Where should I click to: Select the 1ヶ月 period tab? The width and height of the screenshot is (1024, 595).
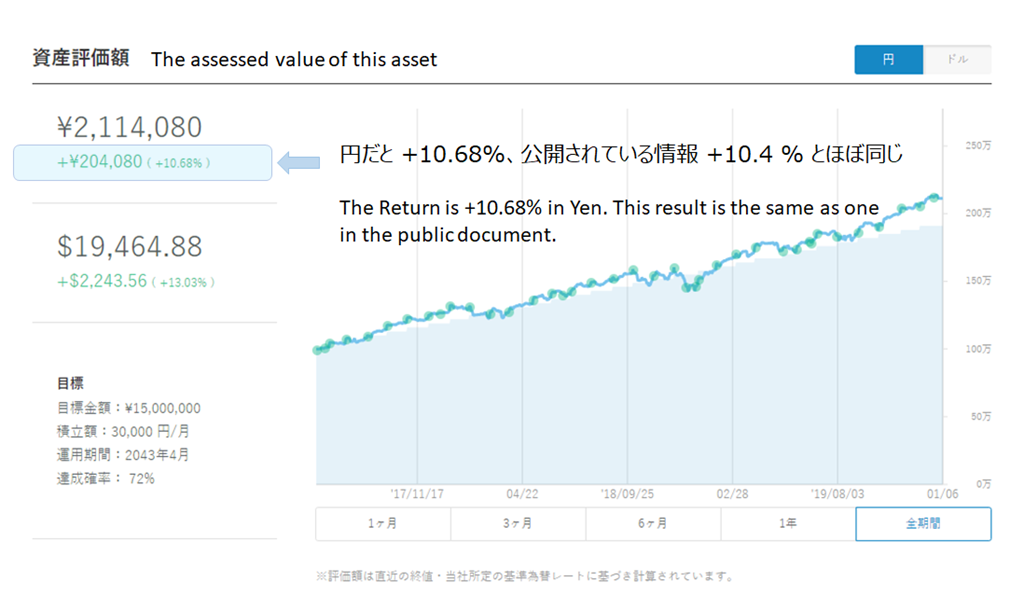[383, 524]
